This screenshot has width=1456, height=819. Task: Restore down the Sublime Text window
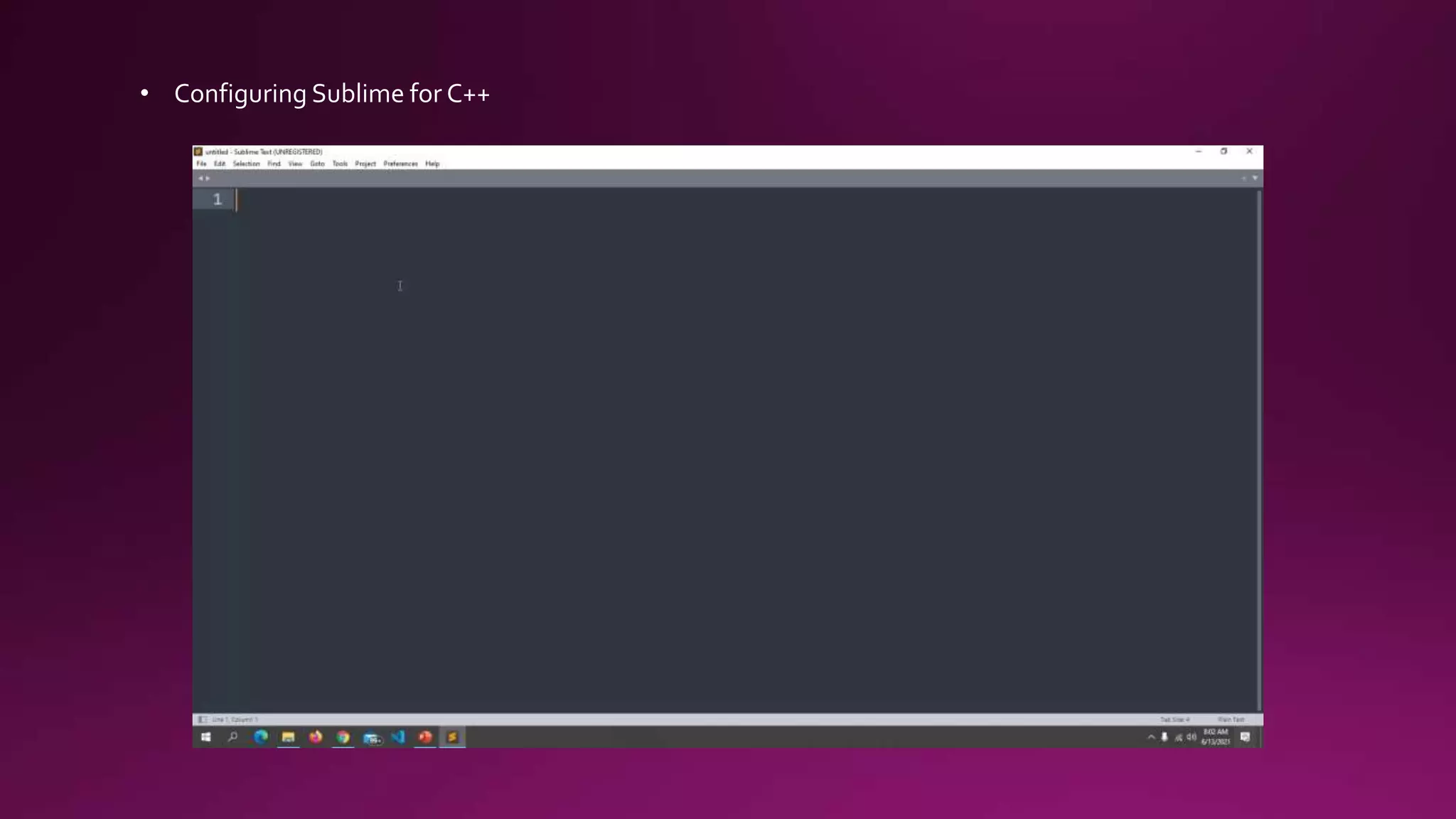click(1224, 151)
